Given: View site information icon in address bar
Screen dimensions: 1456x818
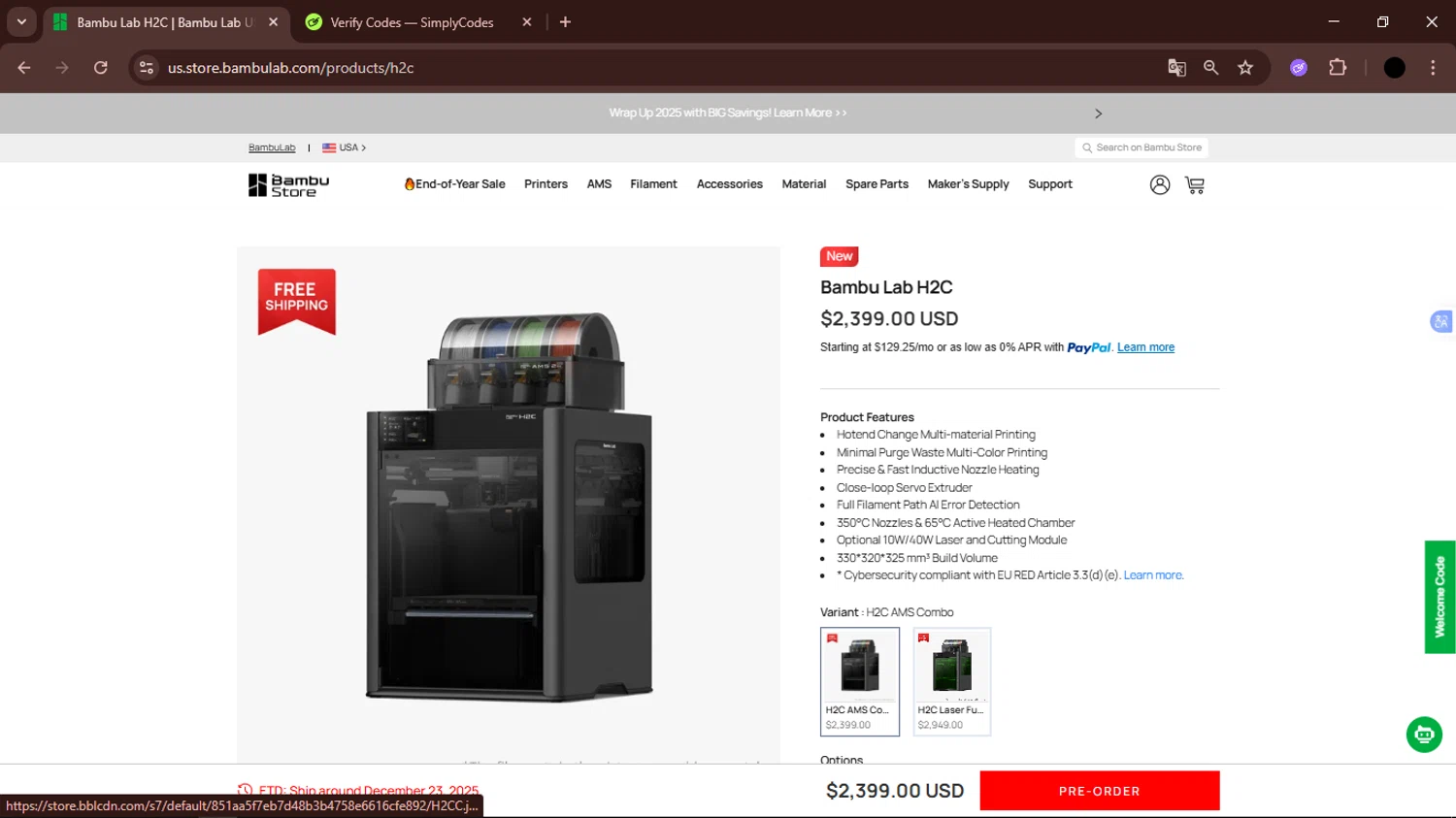Looking at the screenshot, I should coord(147,68).
